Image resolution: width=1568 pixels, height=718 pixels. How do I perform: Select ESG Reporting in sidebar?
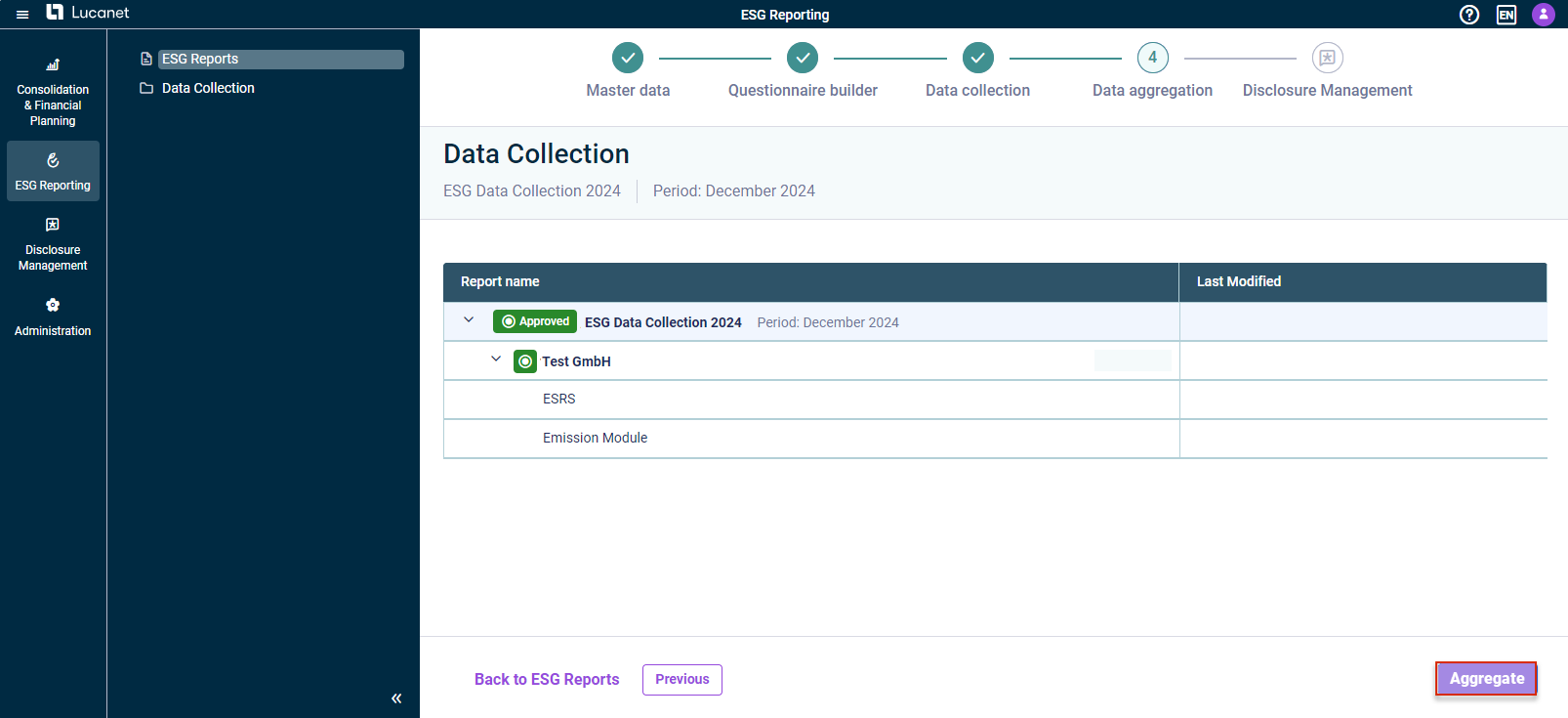pyautogui.click(x=53, y=171)
